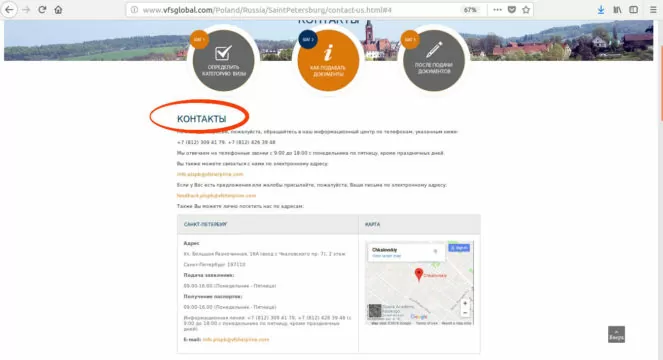Image resolution: width=663 pixels, height=360 pixels.
Task: Save page to Pocket icon
Action: [512, 10]
